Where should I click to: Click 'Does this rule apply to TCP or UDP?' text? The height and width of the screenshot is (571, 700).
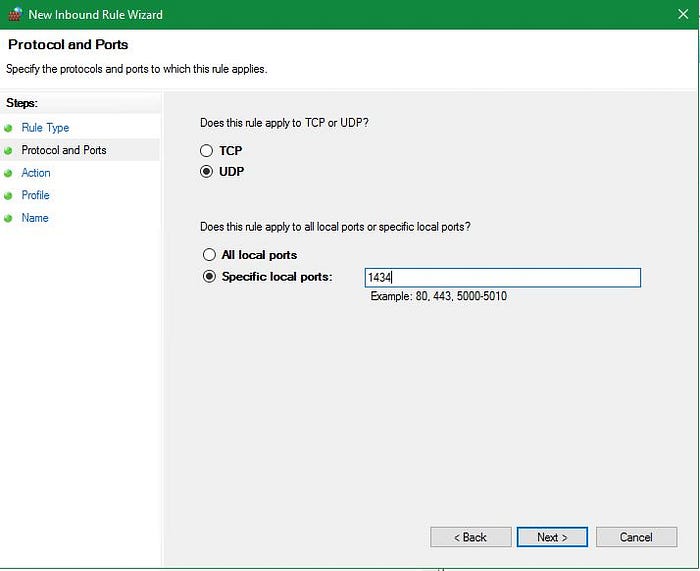click(284, 123)
